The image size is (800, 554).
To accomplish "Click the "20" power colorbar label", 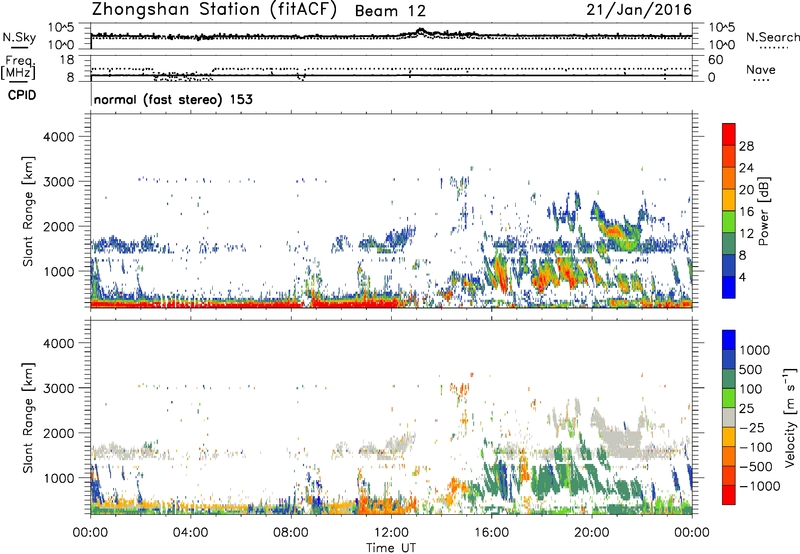I will tap(746, 190).
